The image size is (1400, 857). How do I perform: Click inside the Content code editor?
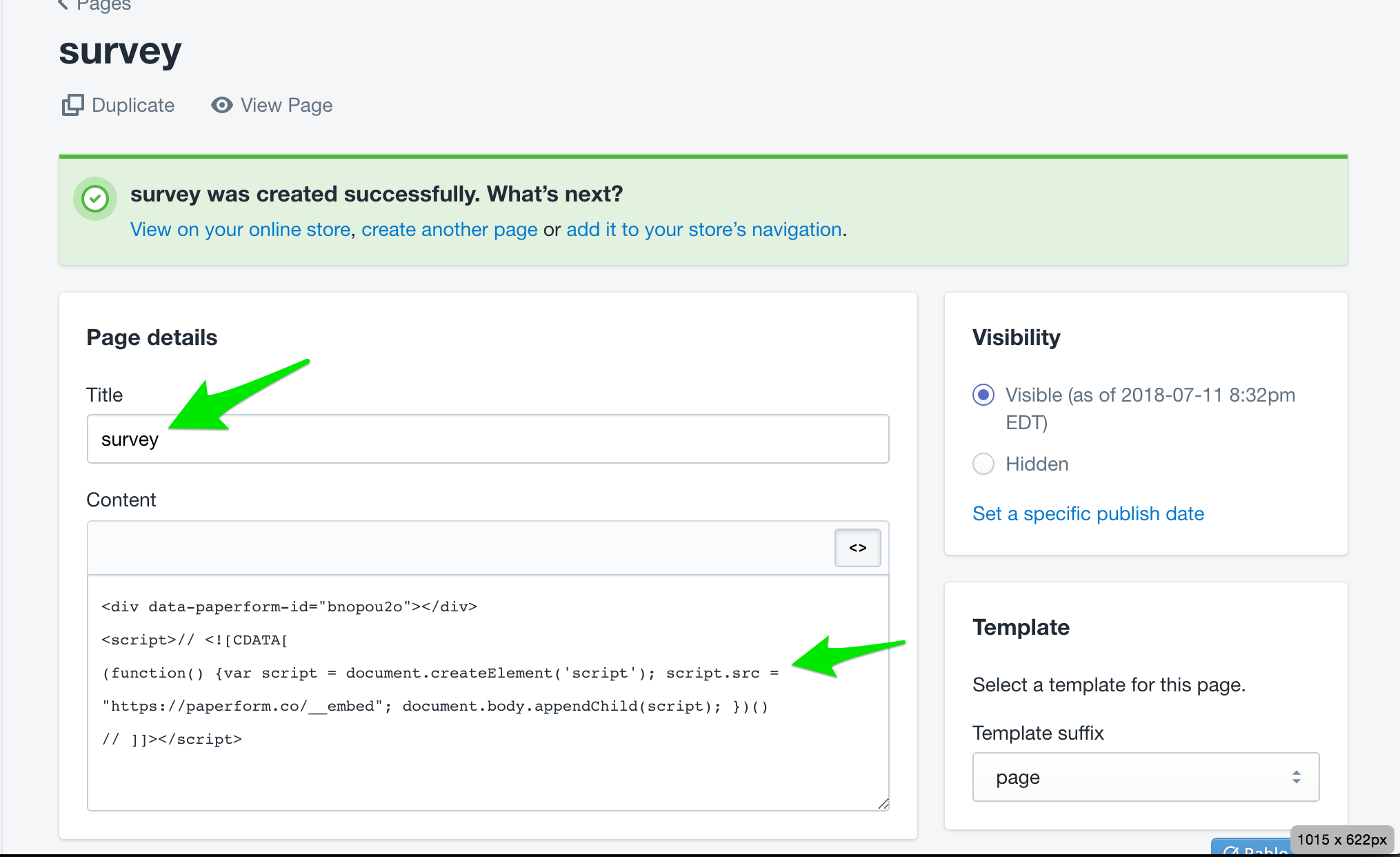pyautogui.click(x=488, y=693)
